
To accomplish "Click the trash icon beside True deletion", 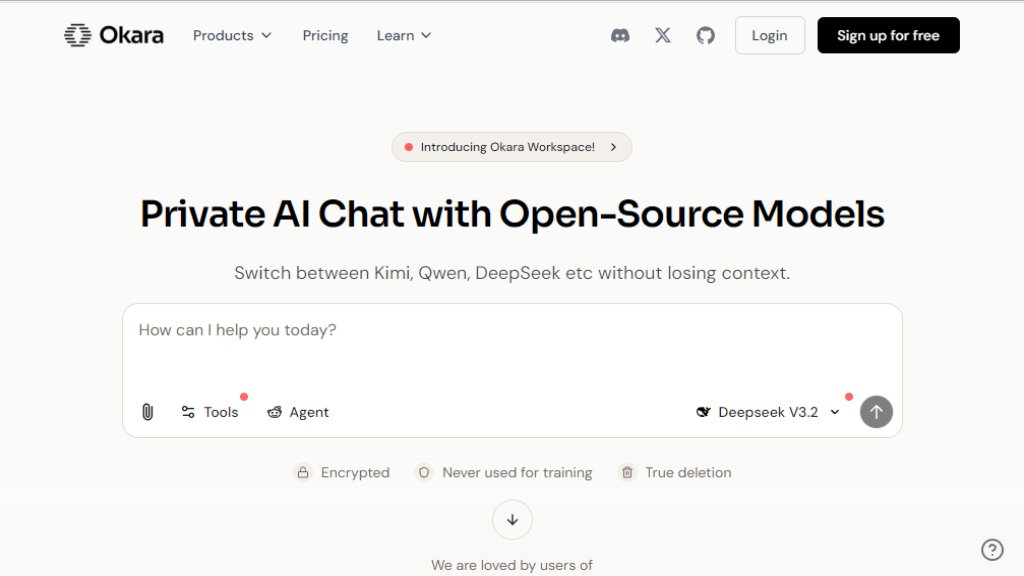I will click(627, 472).
